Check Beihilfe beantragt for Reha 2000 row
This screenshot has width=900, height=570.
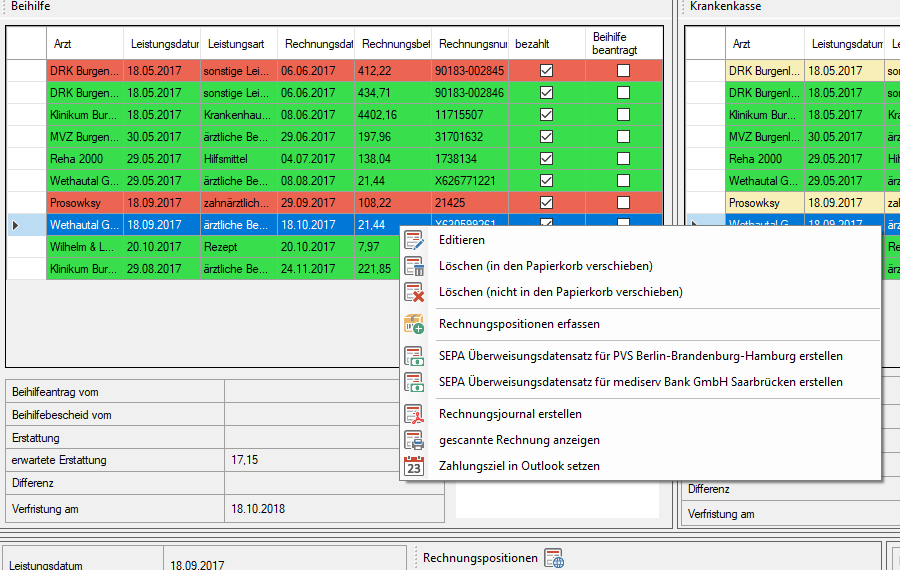pos(623,159)
